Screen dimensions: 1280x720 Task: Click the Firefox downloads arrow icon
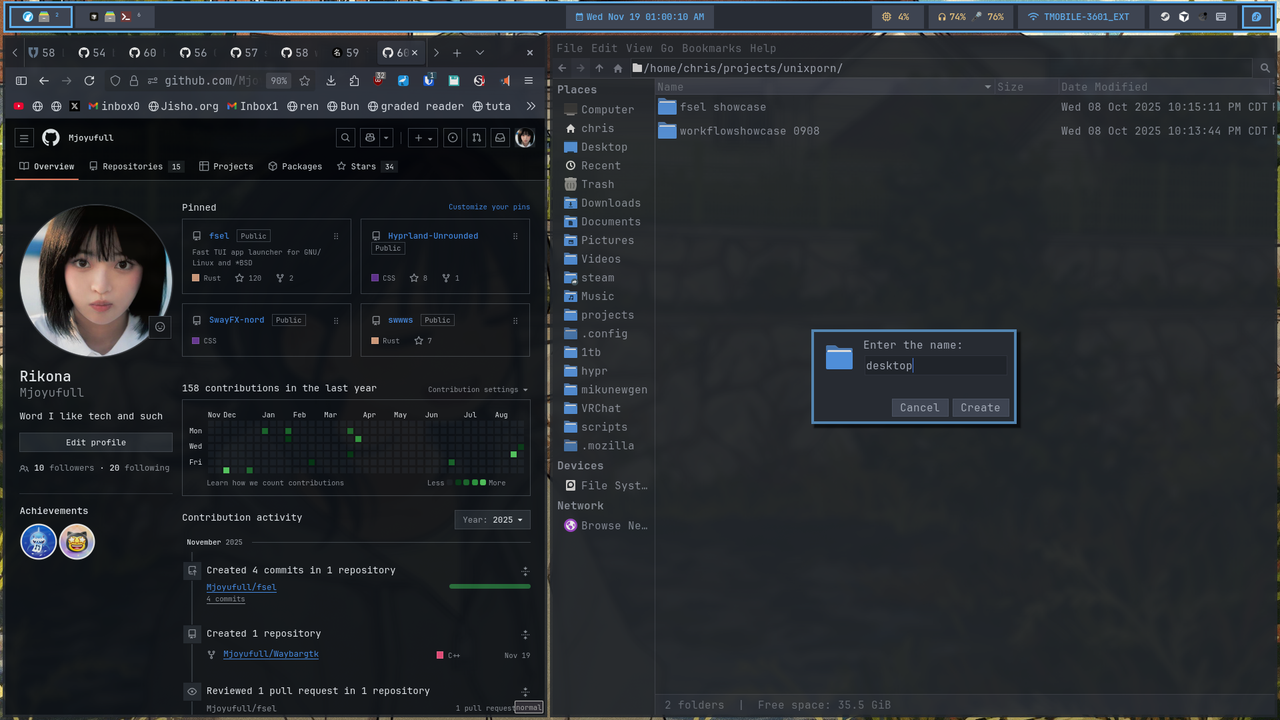(331, 81)
